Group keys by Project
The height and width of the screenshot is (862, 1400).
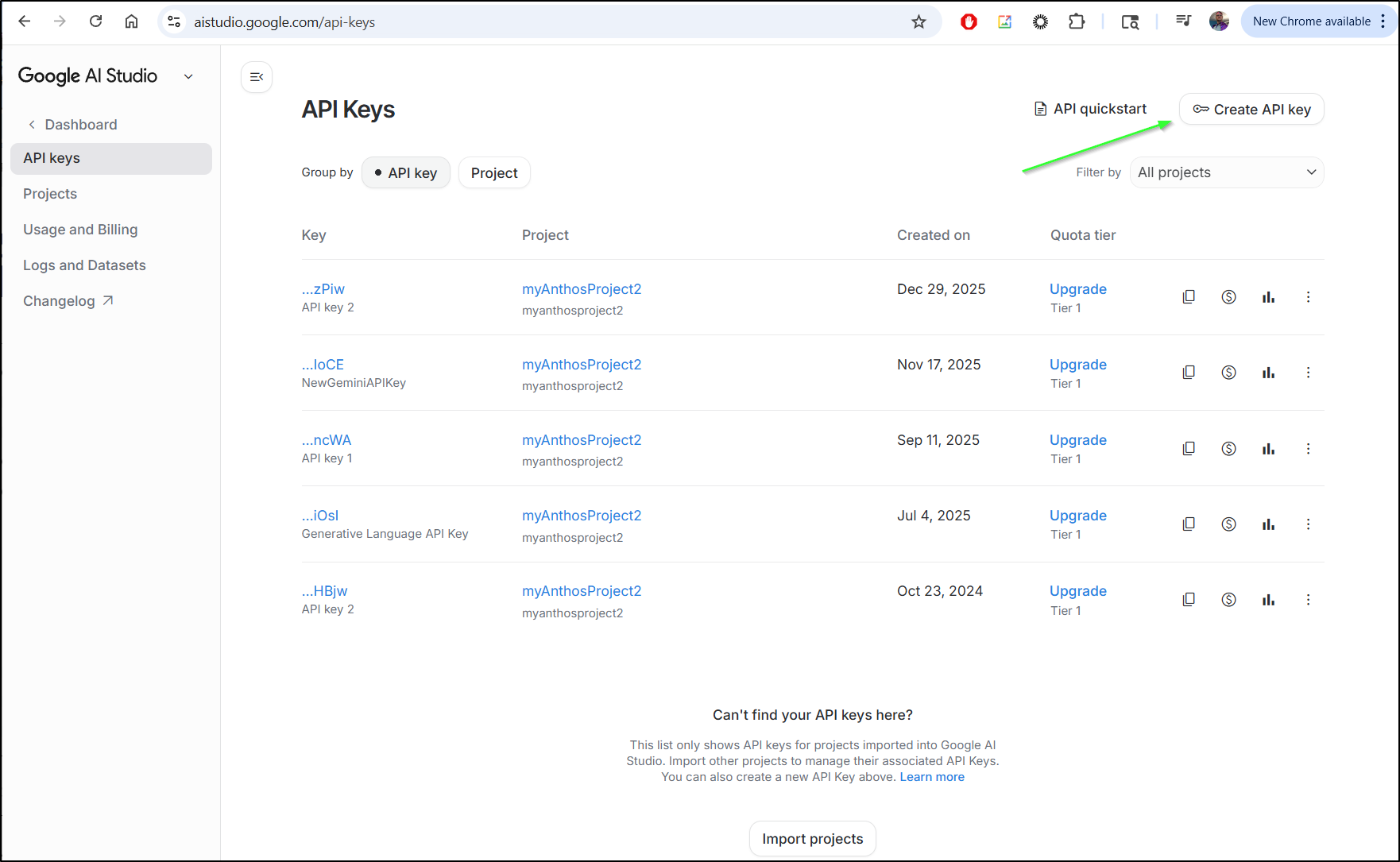pyautogui.click(x=493, y=173)
